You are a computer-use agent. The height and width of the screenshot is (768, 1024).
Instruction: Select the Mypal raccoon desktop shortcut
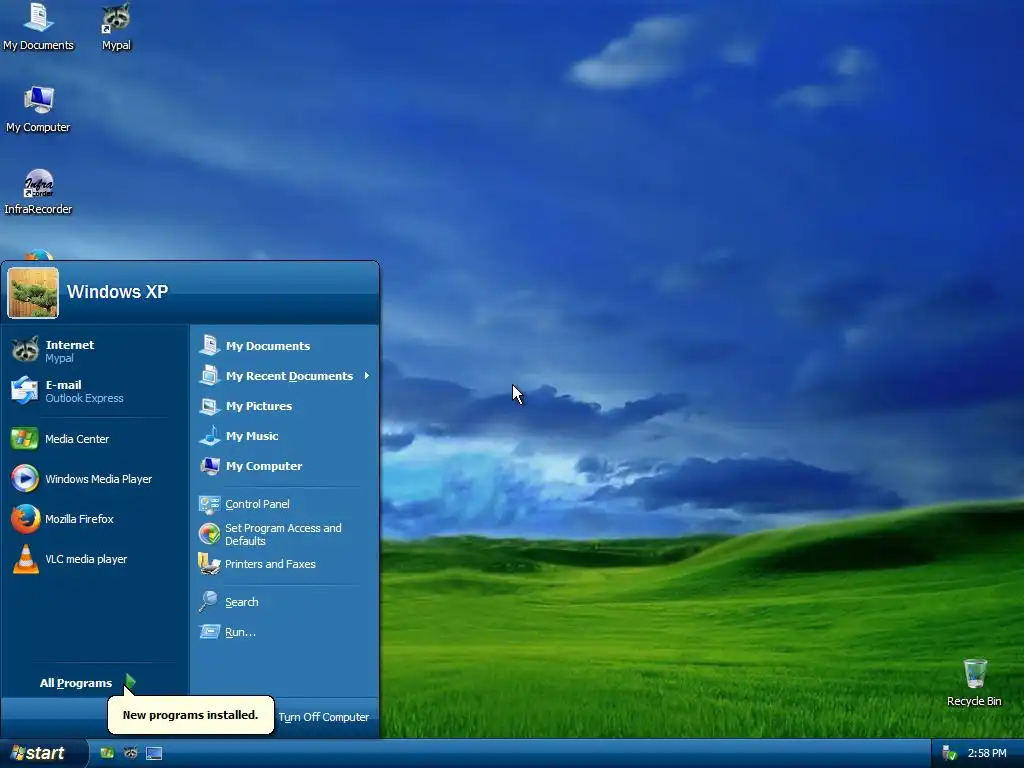click(x=116, y=26)
